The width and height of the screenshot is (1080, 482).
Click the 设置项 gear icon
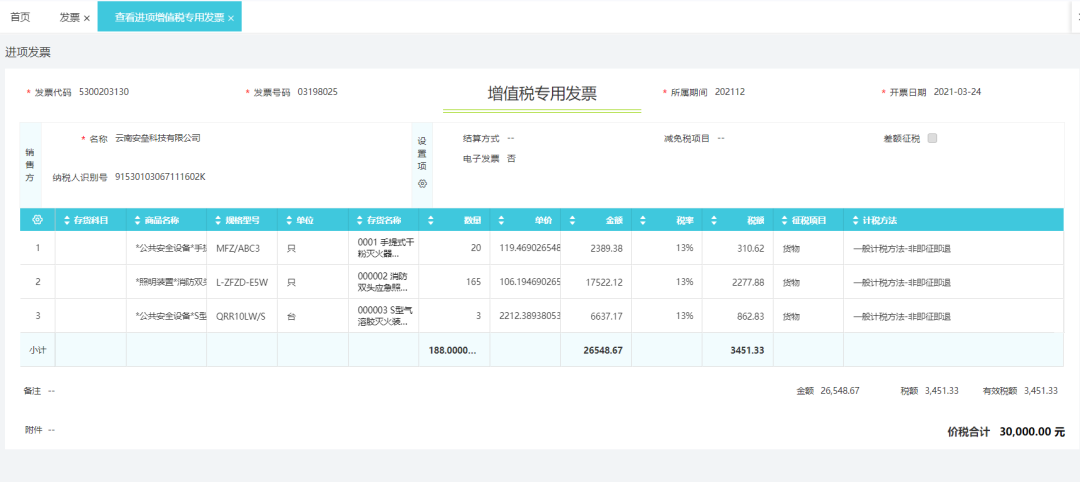(x=422, y=184)
